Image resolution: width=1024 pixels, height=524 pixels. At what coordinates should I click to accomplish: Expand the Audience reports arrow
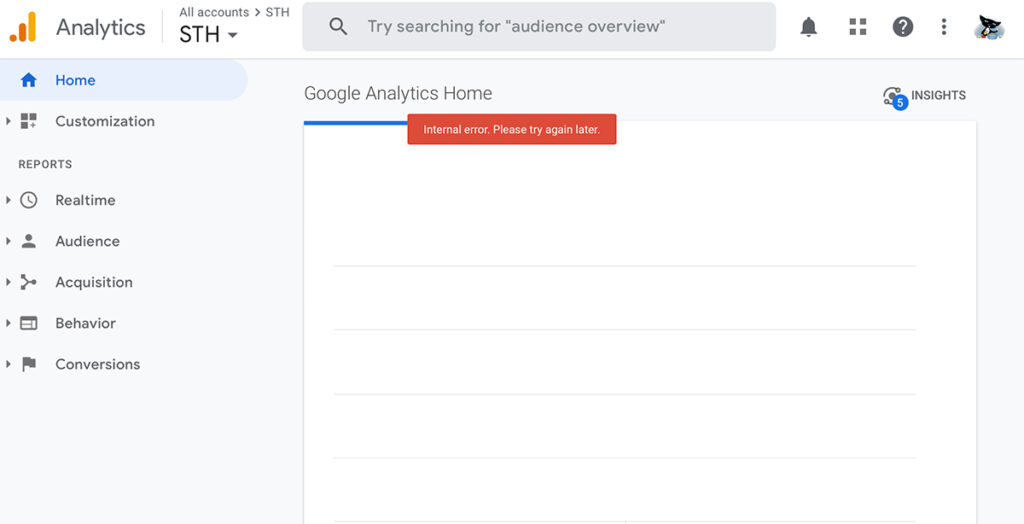[8, 241]
